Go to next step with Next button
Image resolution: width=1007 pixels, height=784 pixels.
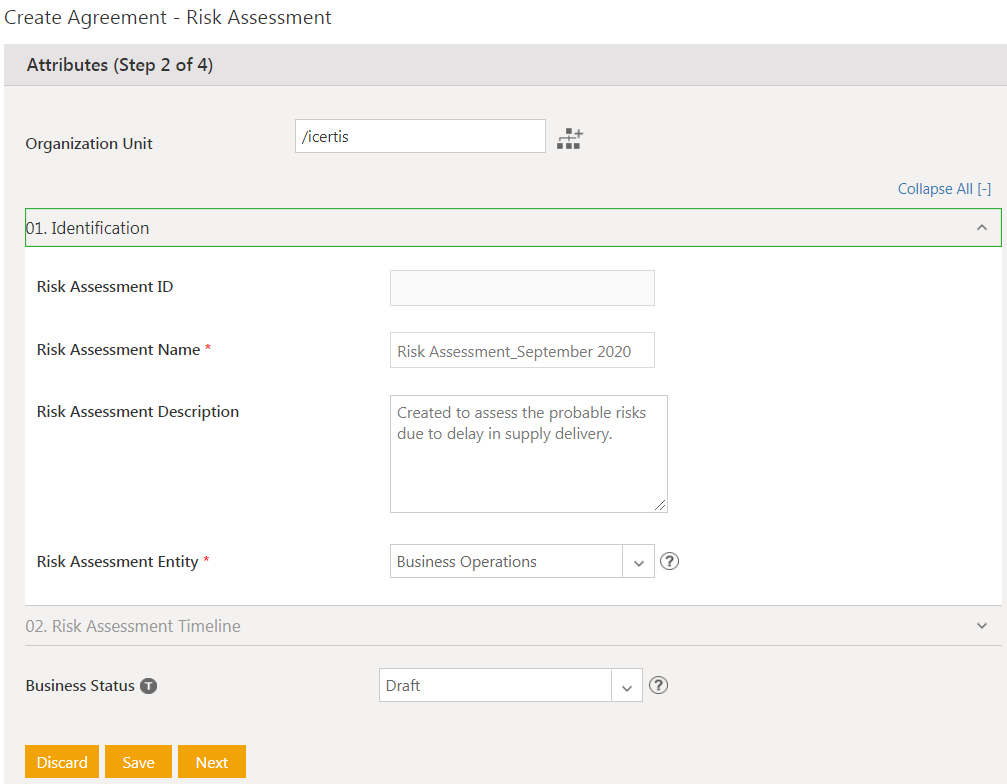click(x=212, y=762)
